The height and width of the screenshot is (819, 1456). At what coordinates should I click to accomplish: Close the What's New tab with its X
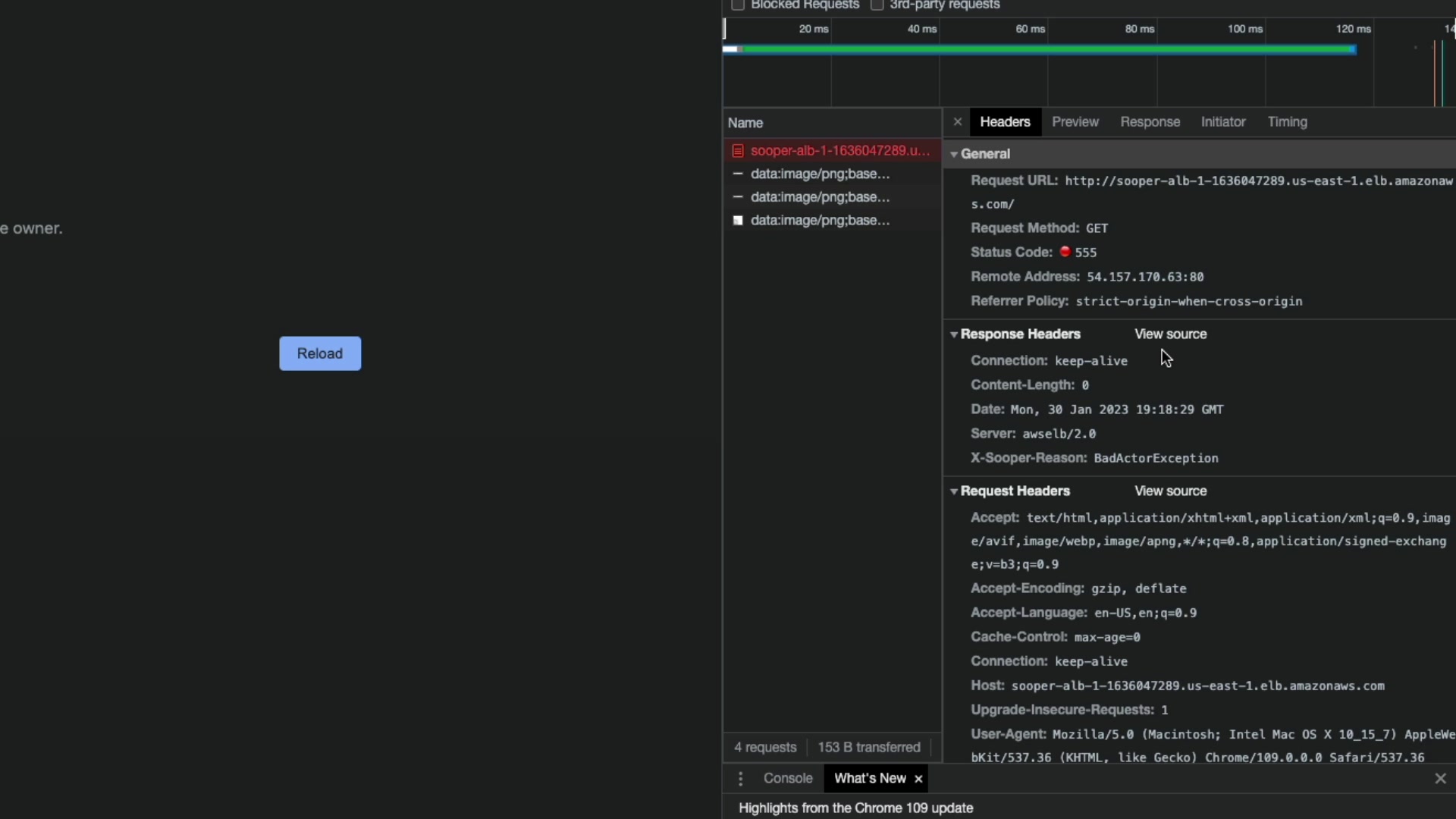point(918,779)
